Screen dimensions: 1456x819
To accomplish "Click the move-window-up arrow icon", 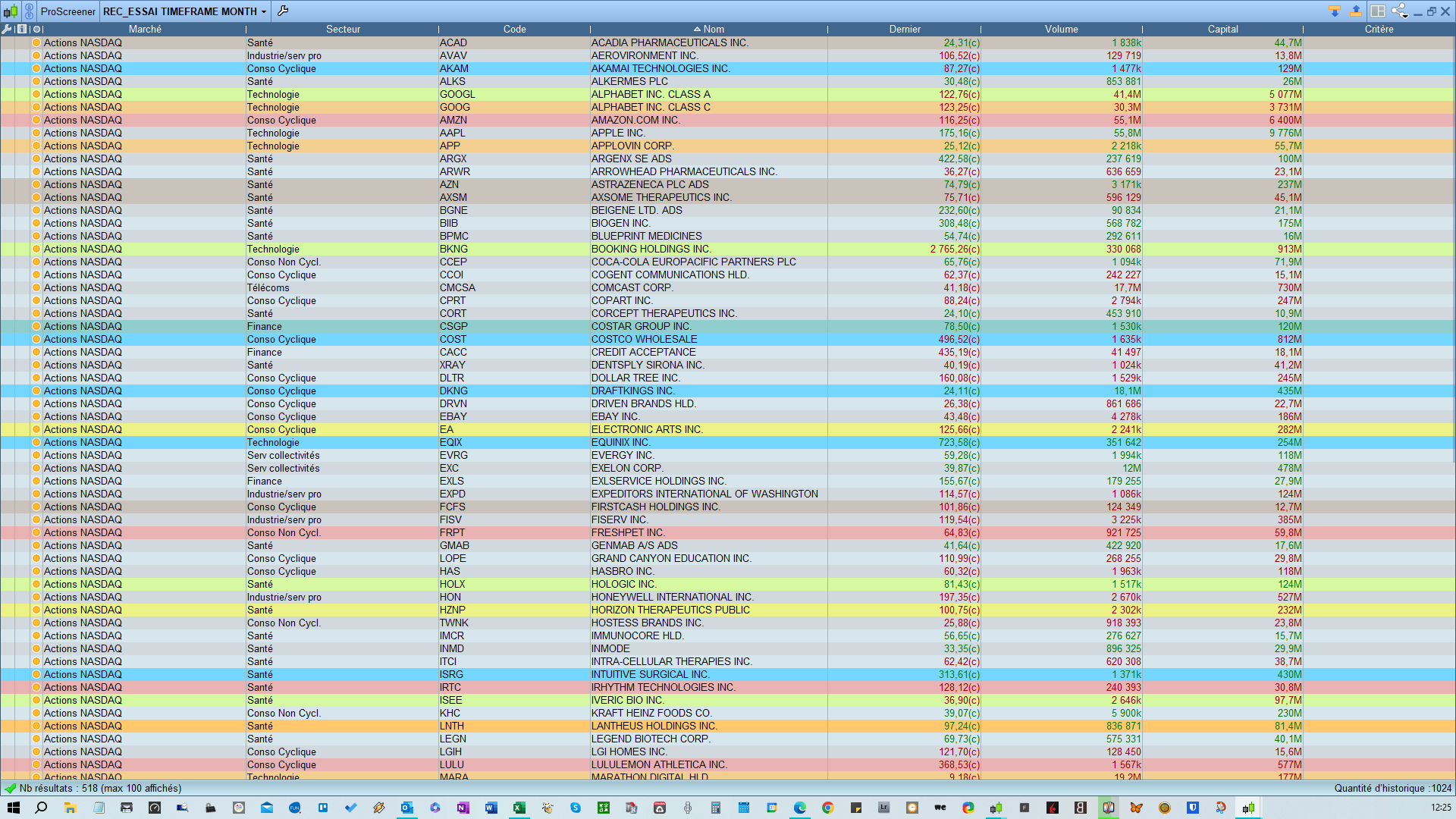I will [x=1355, y=11].
